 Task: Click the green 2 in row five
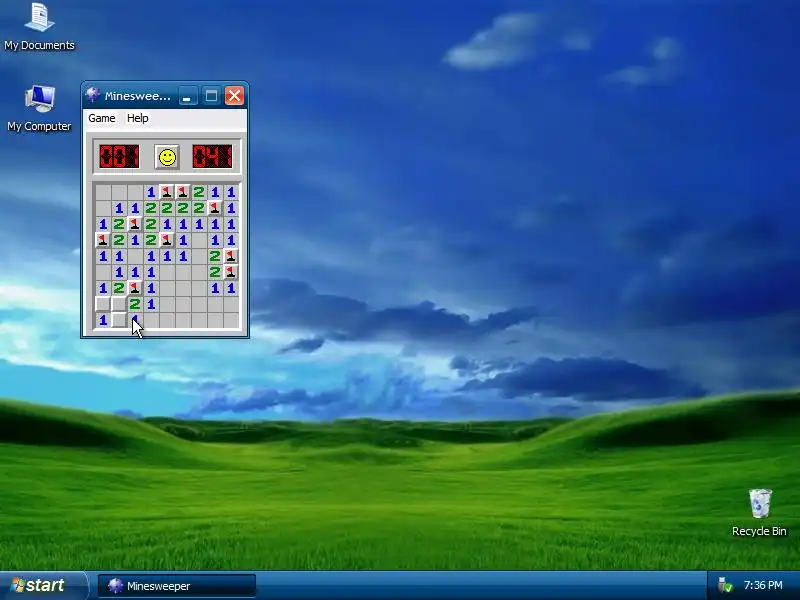point(215,256)
